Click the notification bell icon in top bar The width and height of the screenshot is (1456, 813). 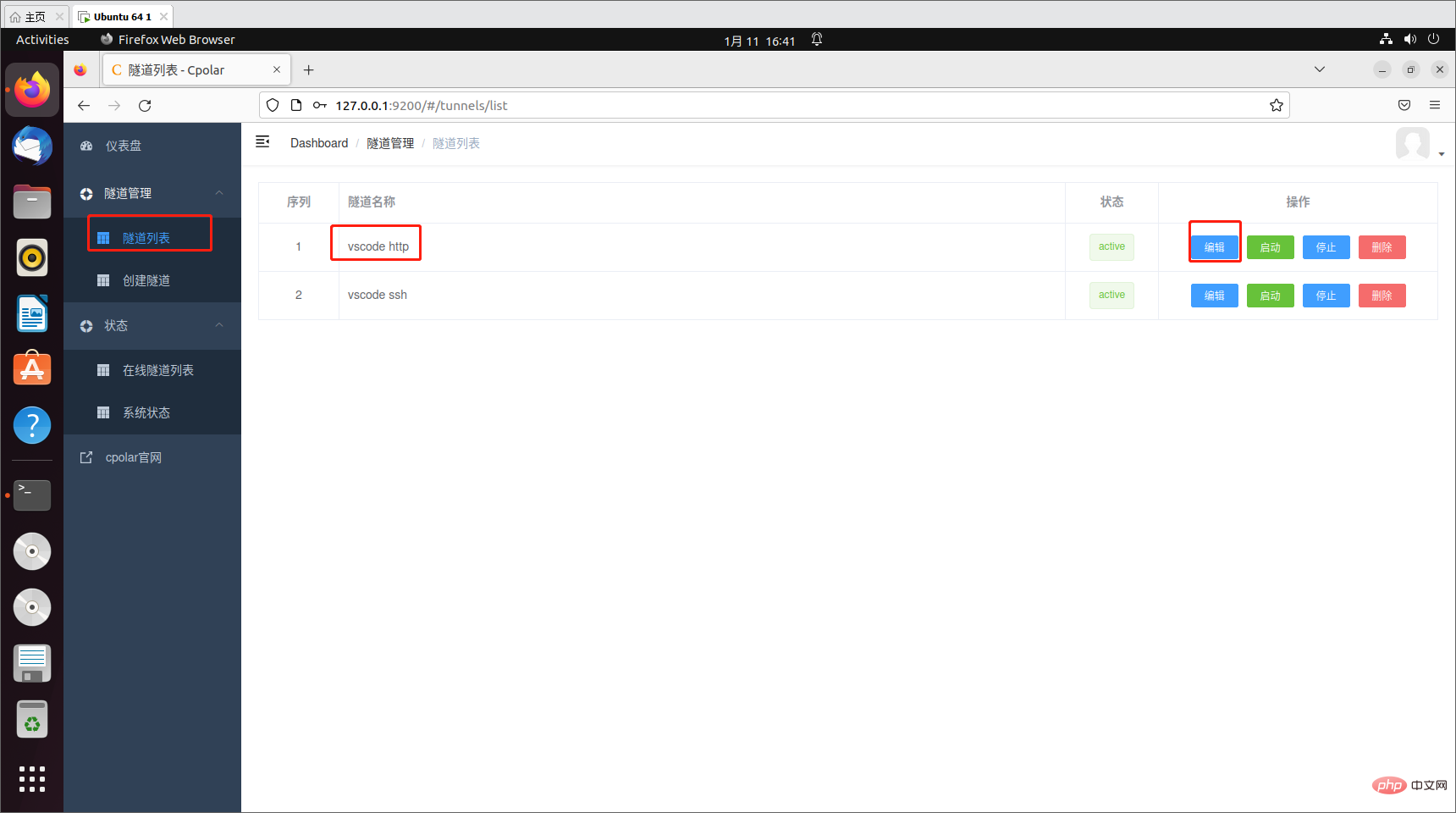817,39
